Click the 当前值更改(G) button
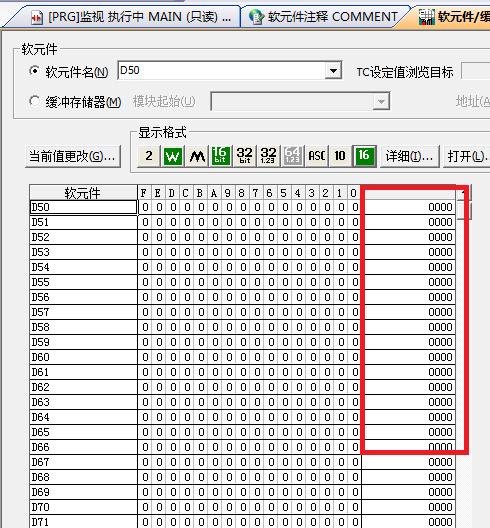Viewport: 490px width, 528px height. (73, 156)
